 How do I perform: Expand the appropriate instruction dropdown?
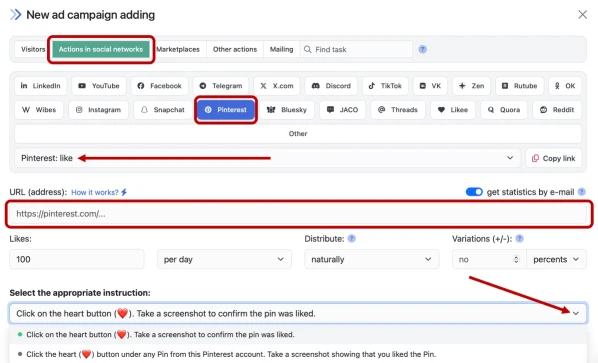pos(298,313)
